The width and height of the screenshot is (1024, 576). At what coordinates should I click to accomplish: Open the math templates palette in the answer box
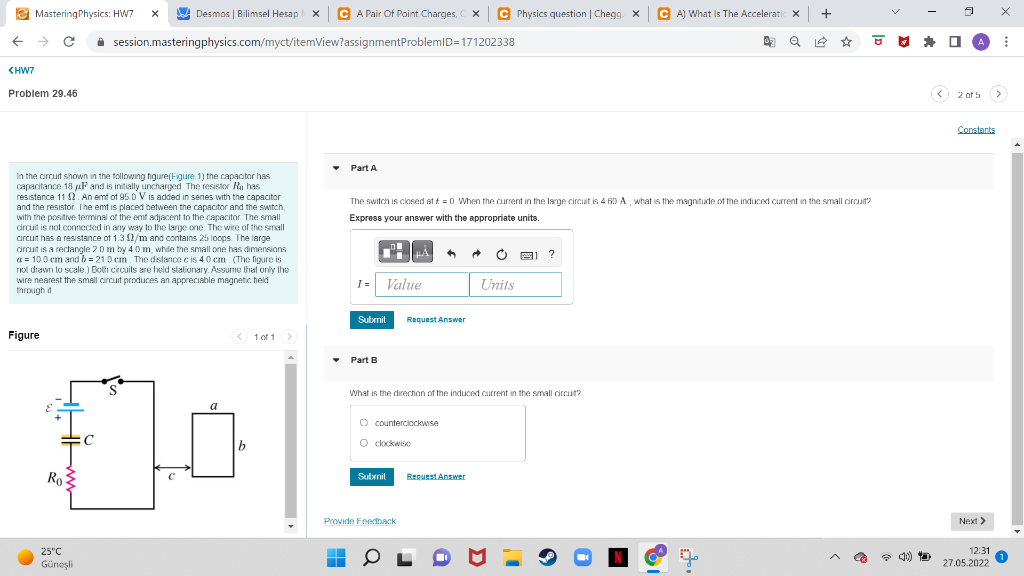click(x=394, y=253)
